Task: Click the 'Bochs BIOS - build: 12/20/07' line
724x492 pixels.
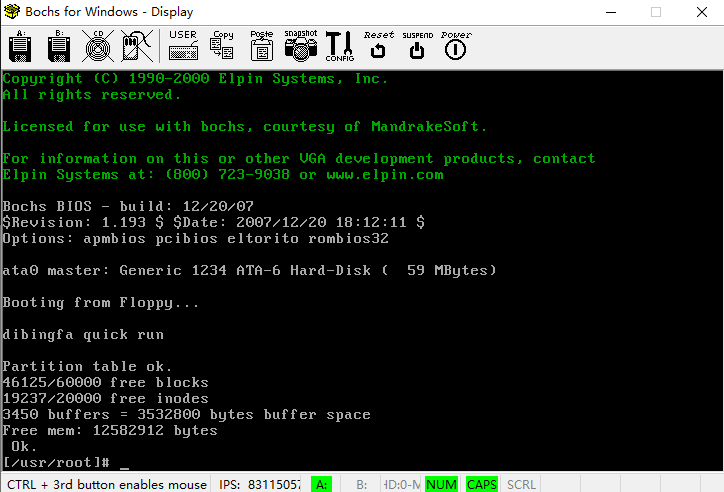Action: 128,206
